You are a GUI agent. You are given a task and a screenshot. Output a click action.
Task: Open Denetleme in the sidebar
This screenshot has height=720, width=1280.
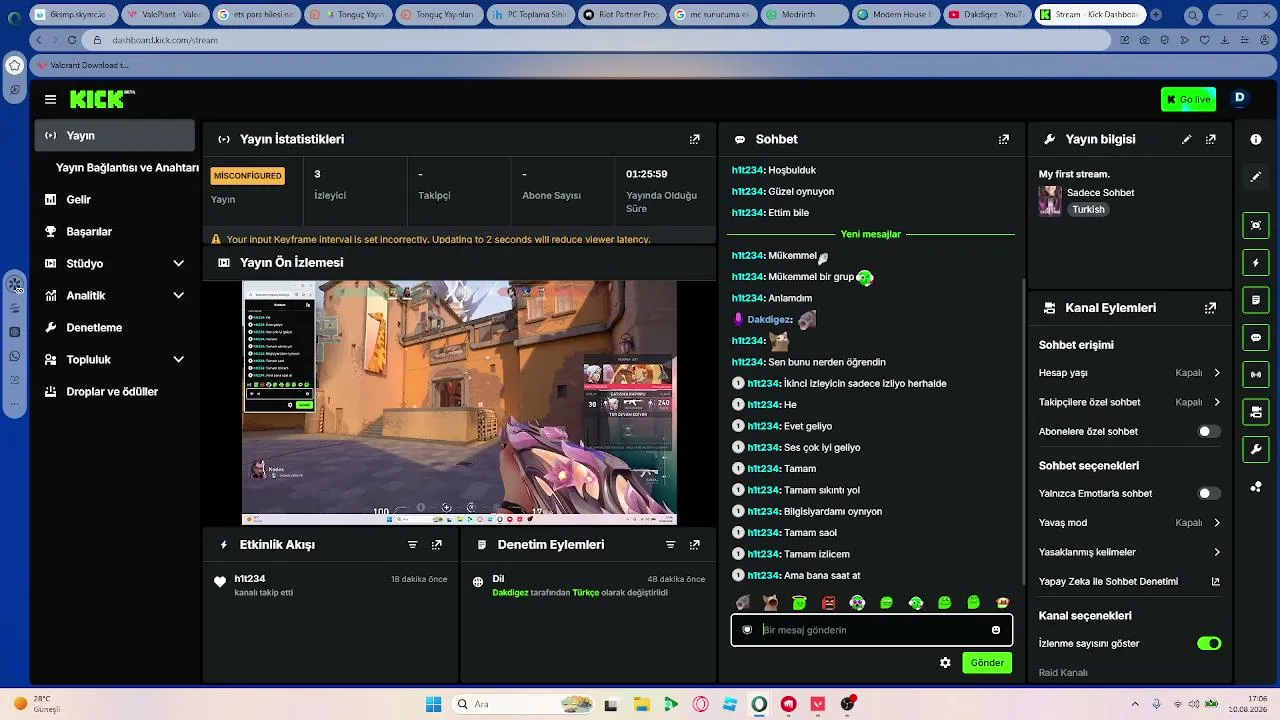click(x=115, y=328)
